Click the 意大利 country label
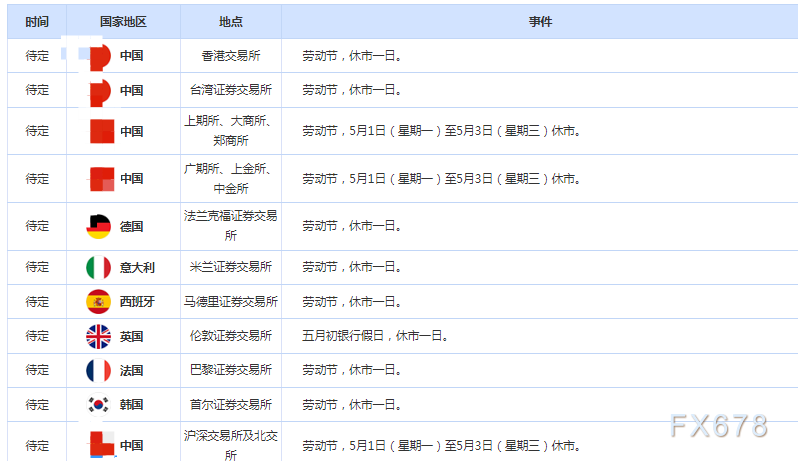This screenshot has width=798, height=461. point(137,268)
